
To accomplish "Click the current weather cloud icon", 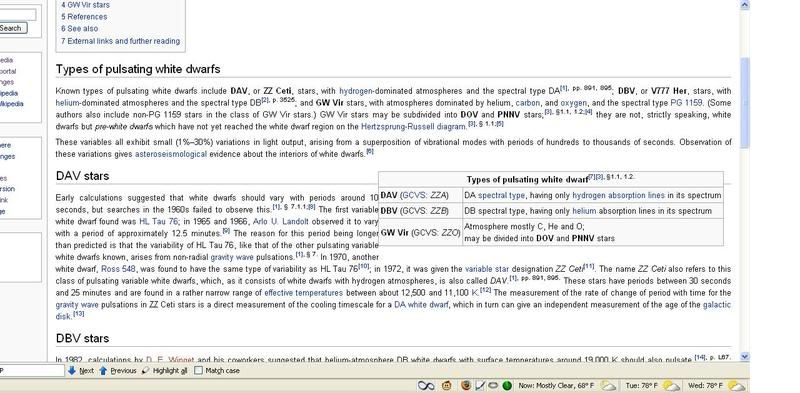I will [x=608, y=385].
